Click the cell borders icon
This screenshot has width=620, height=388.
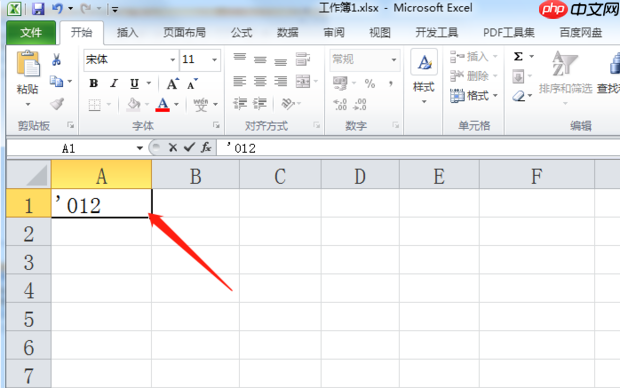(95, 105)
